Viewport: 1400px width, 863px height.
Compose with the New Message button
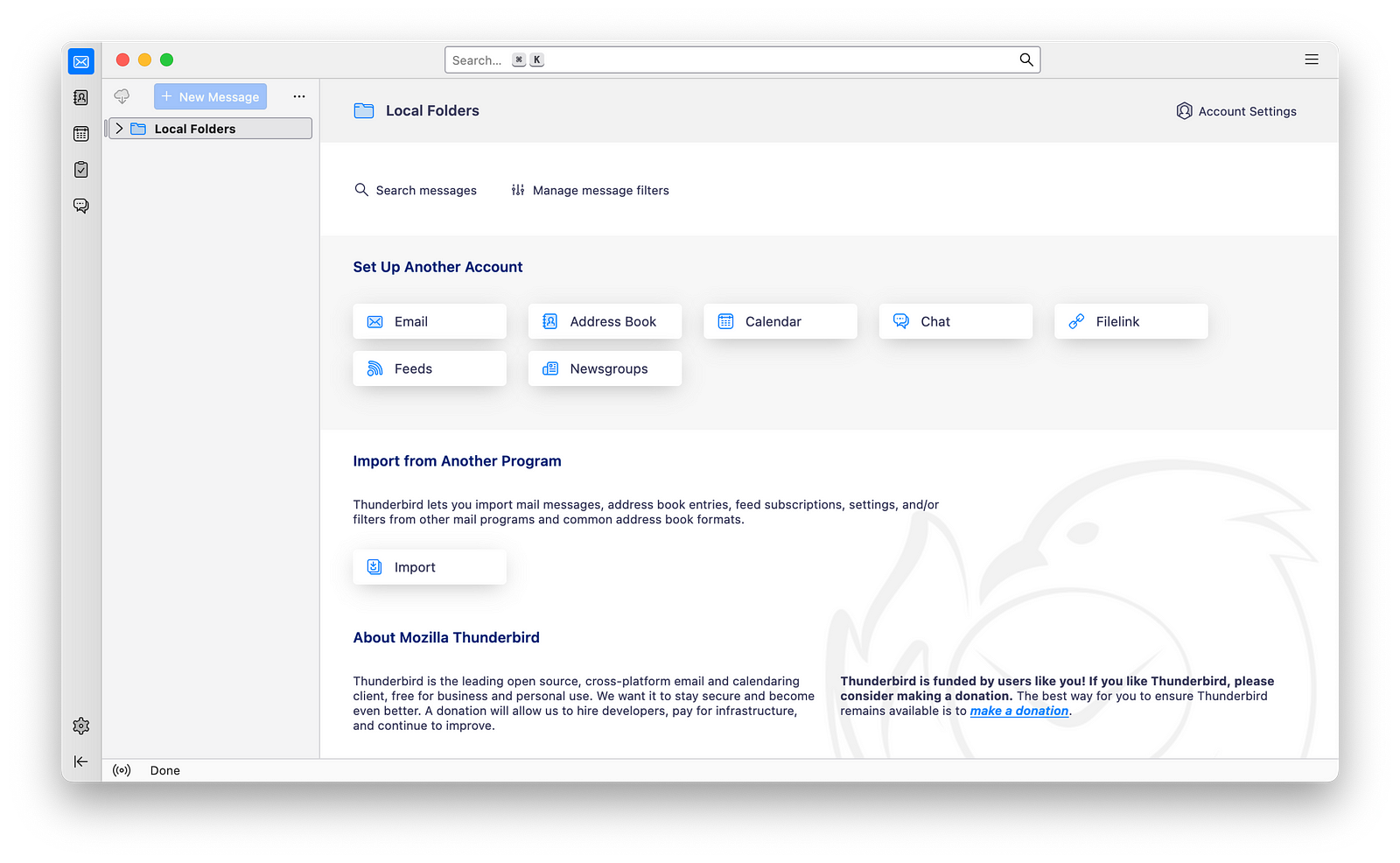click(x=210, y=96)
